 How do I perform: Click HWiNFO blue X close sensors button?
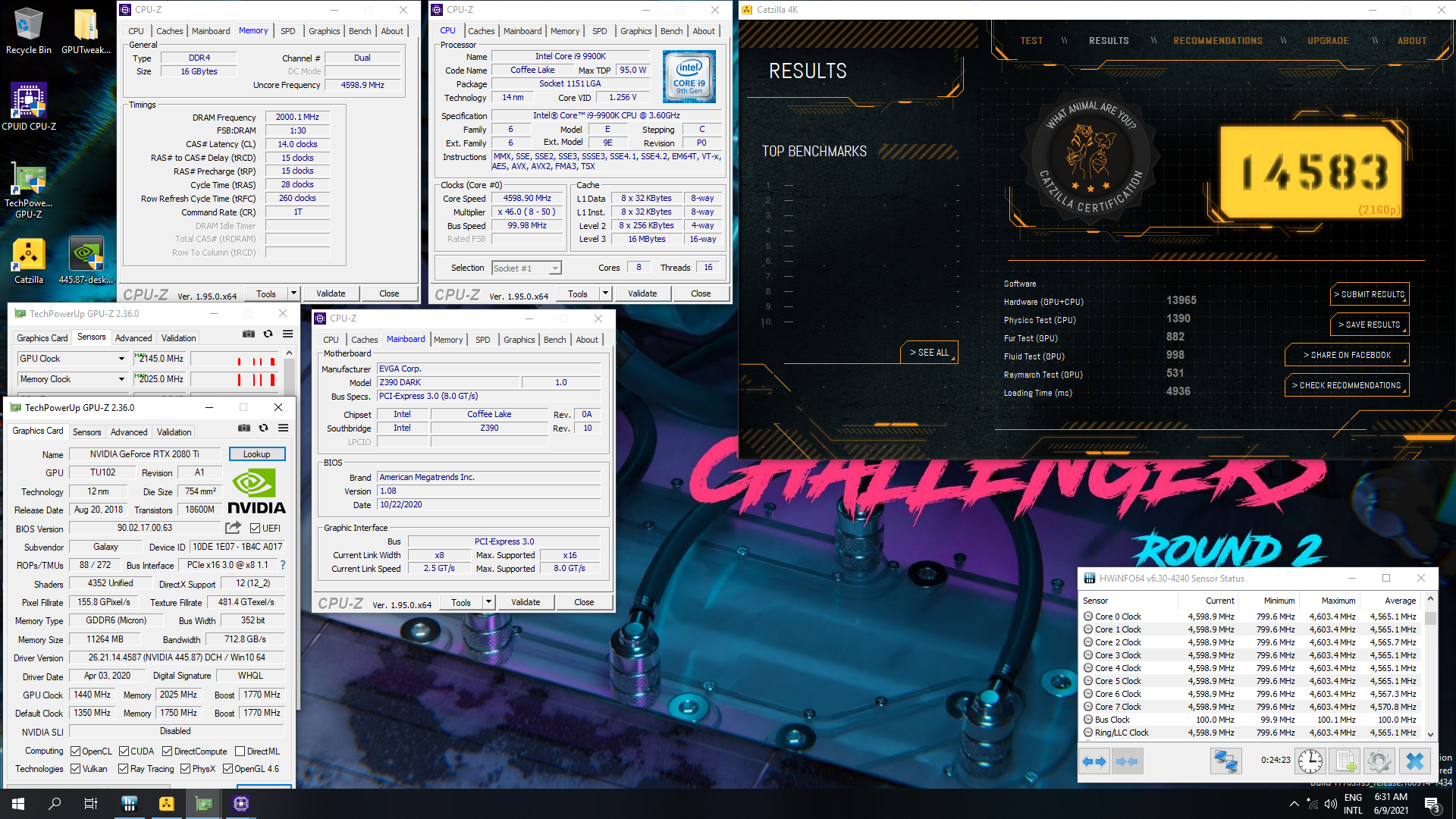[1415, 761]
